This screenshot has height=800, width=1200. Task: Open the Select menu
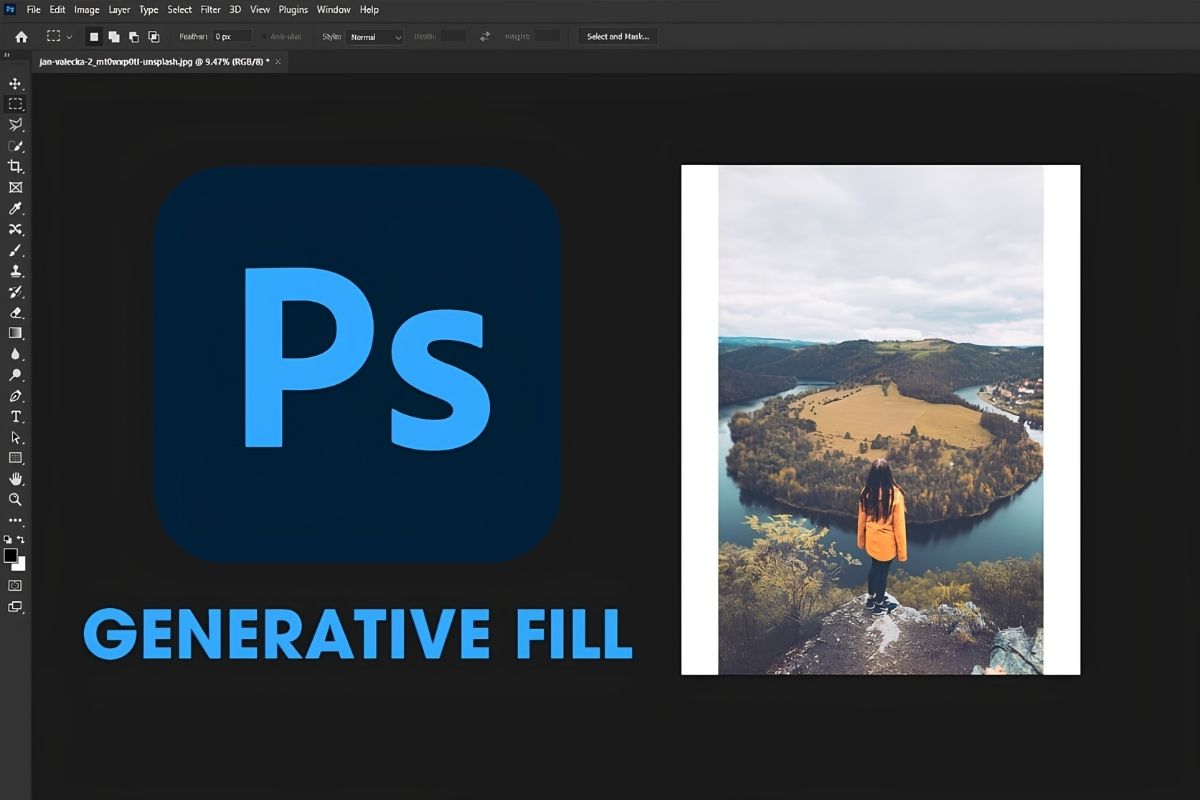pyautogui.click(x=180, y=9)
